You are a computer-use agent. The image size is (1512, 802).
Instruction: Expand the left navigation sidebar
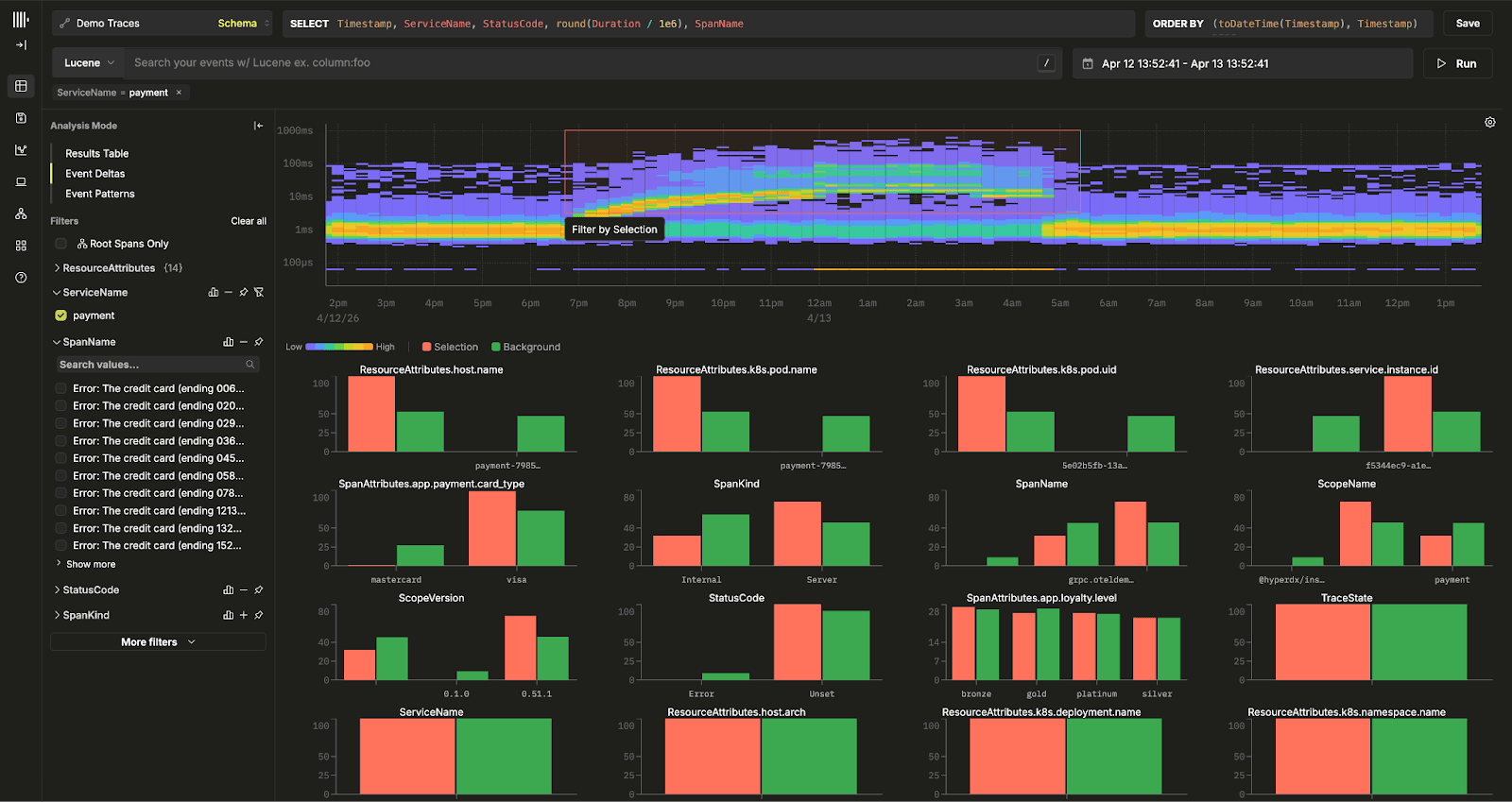pos(21,44)
